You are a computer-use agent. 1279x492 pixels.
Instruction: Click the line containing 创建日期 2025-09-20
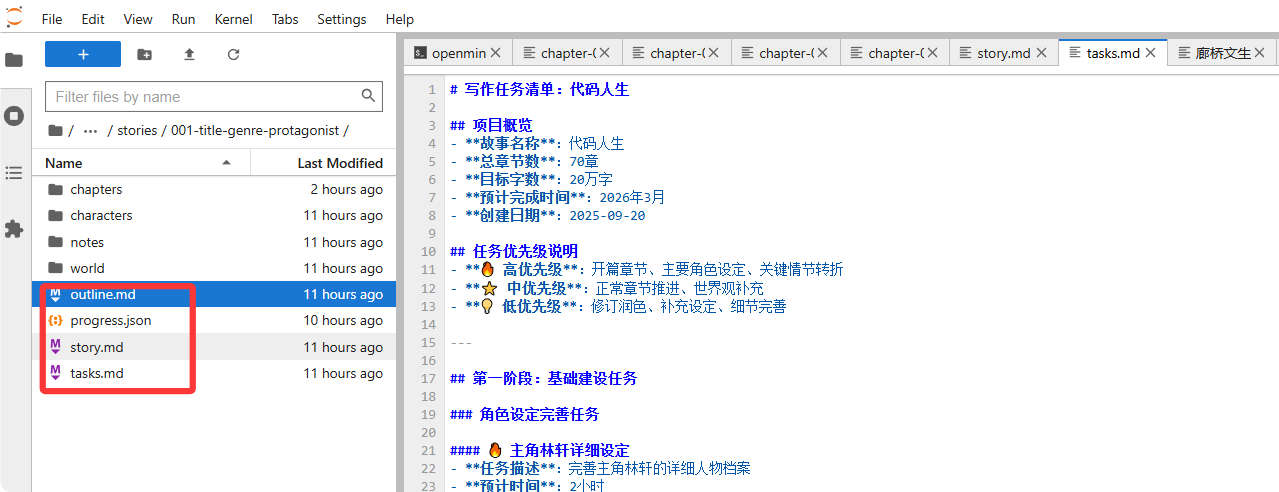point(547,215)
